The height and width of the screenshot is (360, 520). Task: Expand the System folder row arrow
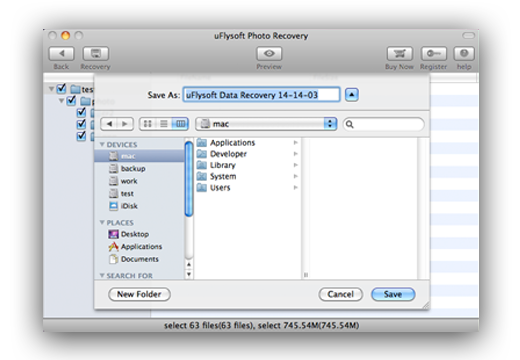pos(295,176)
